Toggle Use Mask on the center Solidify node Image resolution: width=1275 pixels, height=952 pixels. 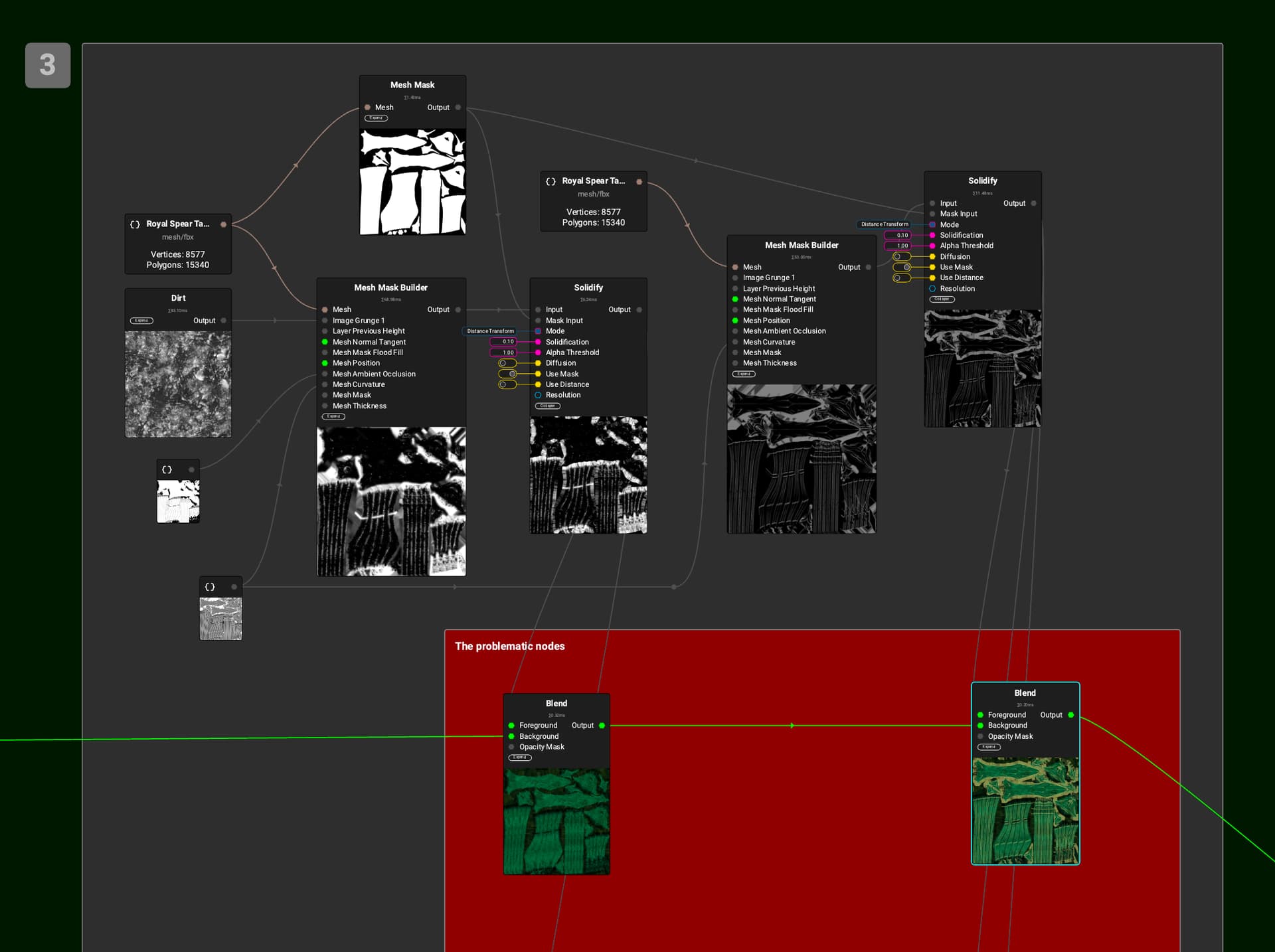507,374
